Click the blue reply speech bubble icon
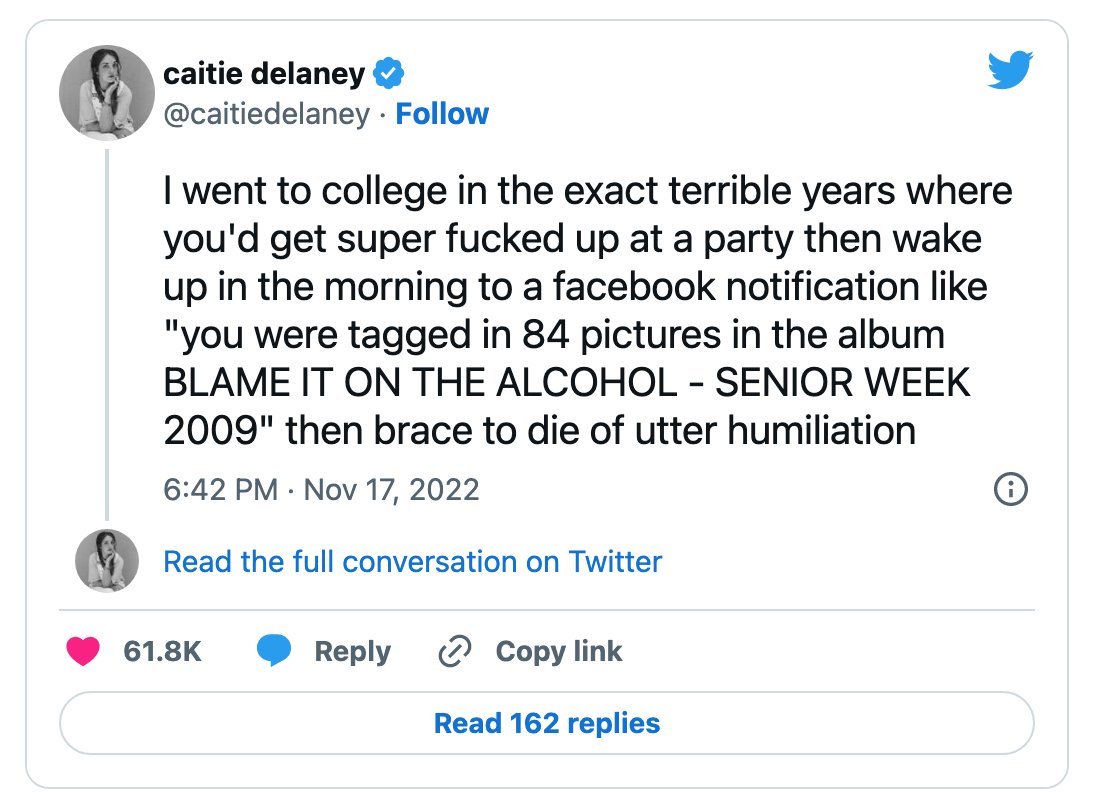 point(273,651)
